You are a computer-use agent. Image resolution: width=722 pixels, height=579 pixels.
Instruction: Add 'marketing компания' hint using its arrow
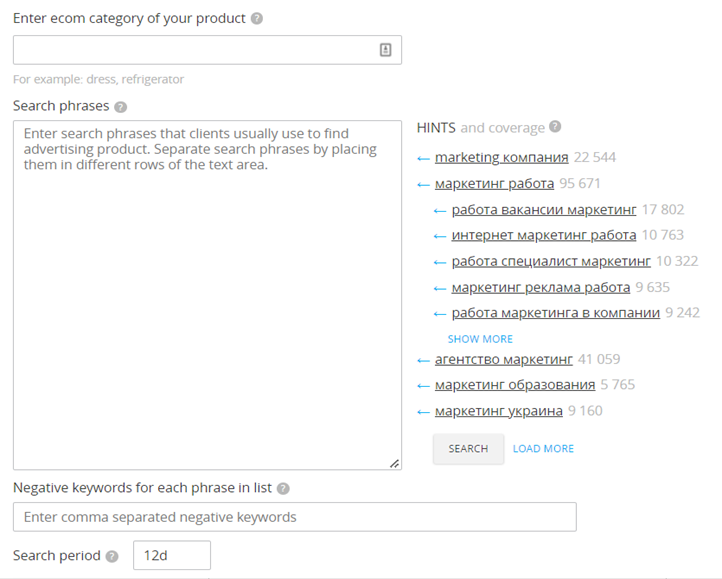point(423,158)
